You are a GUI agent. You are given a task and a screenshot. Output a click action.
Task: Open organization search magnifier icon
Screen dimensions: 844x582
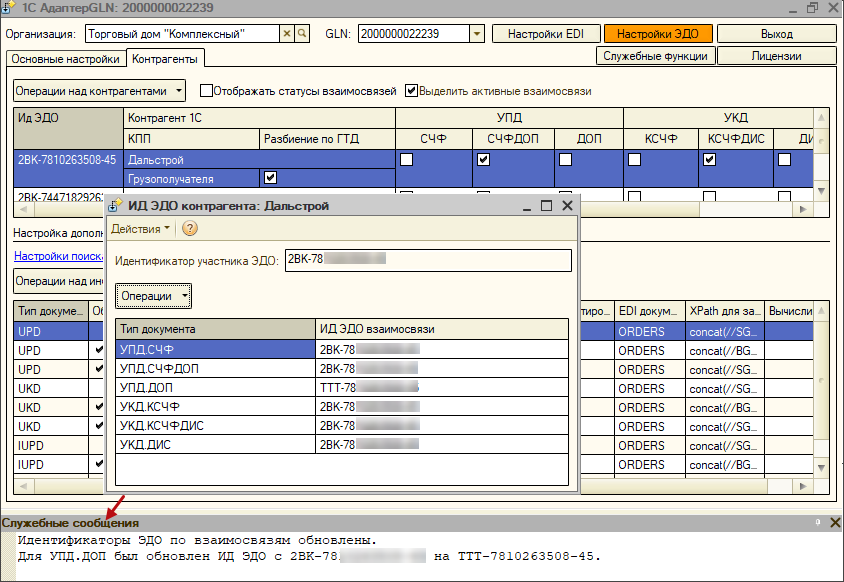(x=302, y=34)
